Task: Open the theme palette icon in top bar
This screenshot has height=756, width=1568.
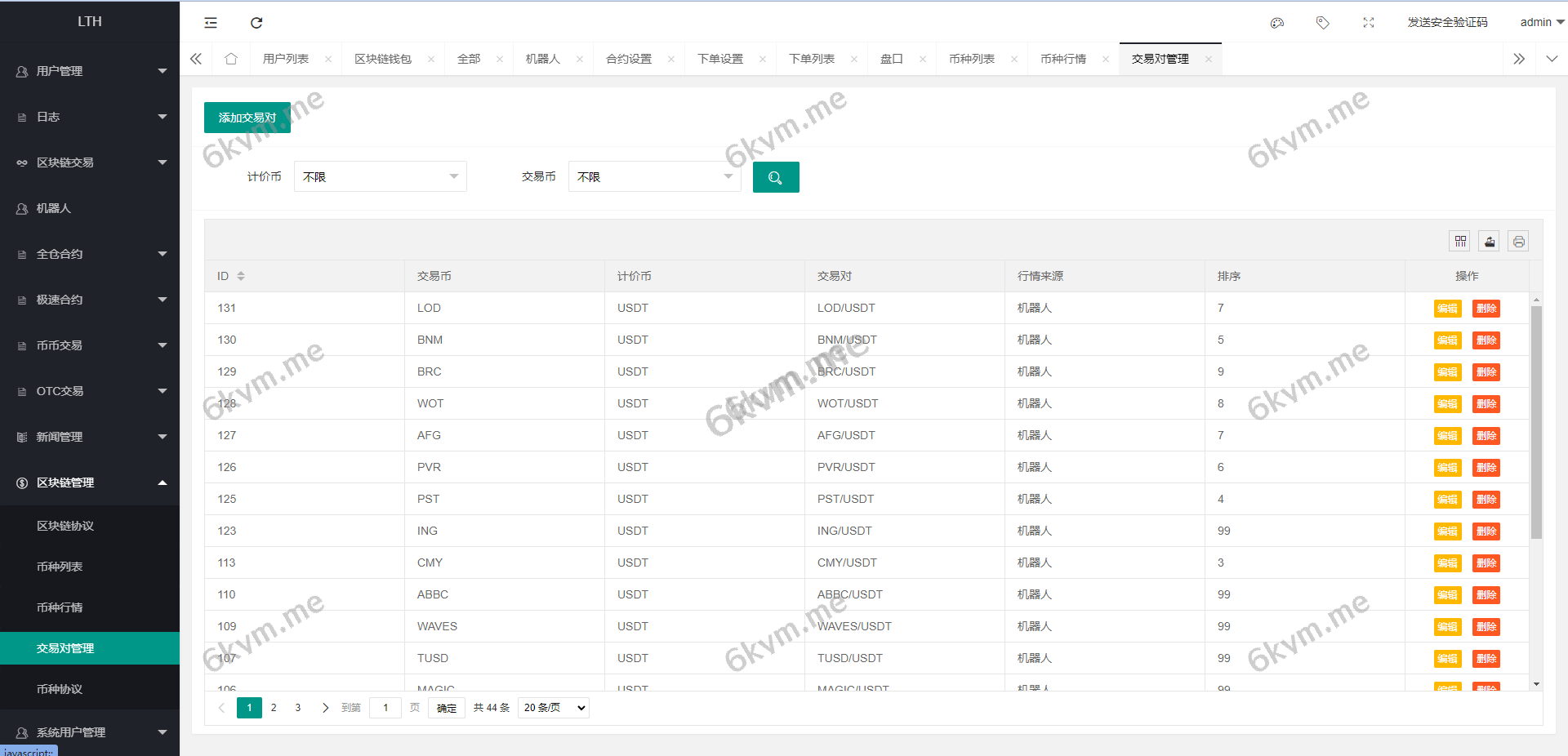Action: (1276, 23)
